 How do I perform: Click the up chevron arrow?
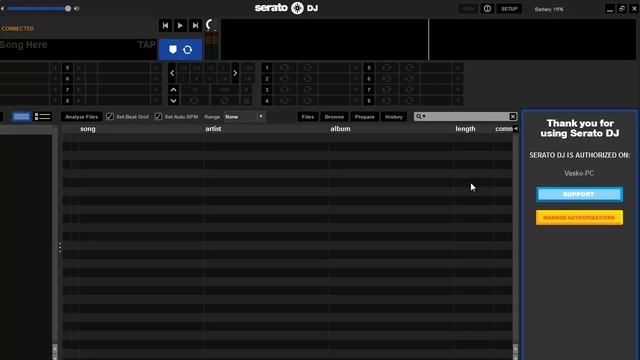(173, 89)
